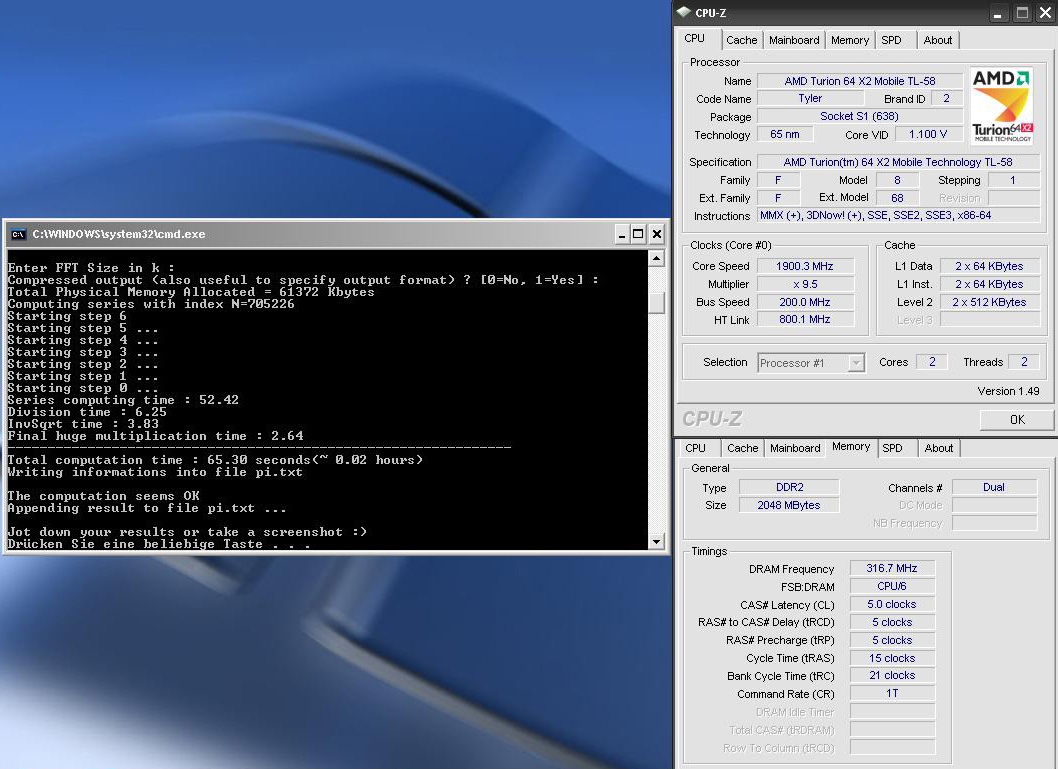Click the AMD Turion 64 X2 logo
This screenshot has width=1058, height=769.
1001,105
